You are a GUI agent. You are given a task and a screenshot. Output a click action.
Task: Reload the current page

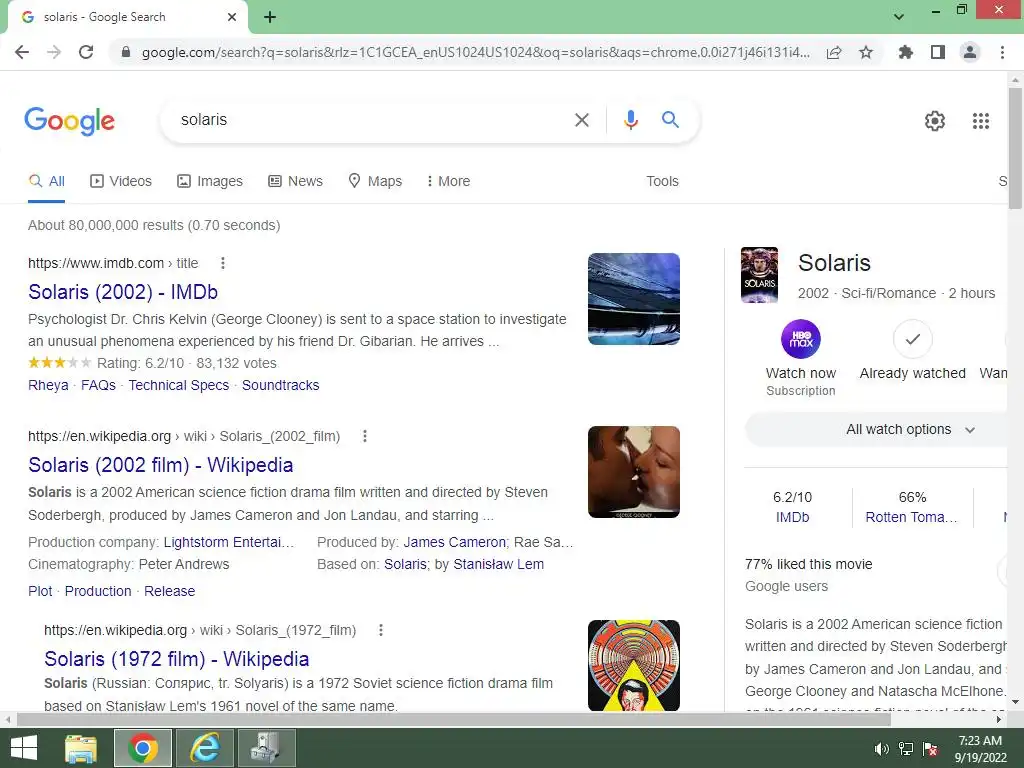[86, 52]
